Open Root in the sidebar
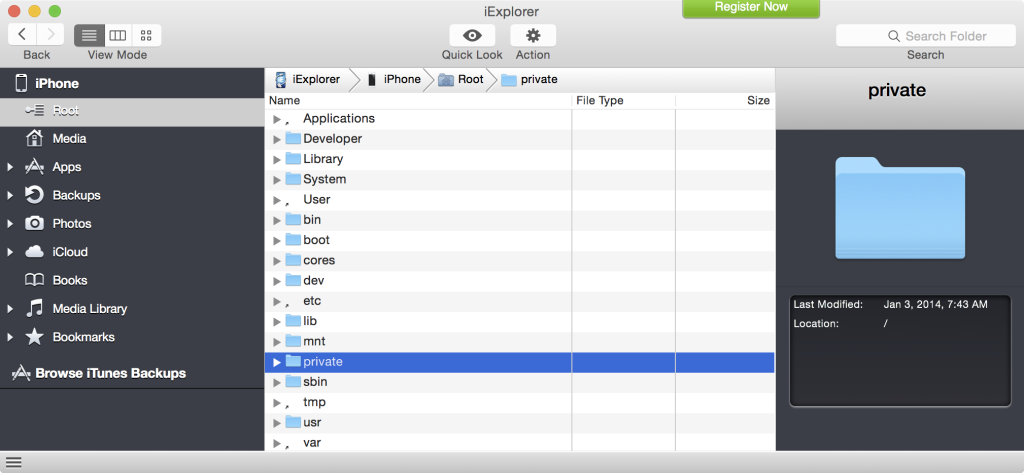Screen dimensions: 1024x473 (x=132, y=111)
